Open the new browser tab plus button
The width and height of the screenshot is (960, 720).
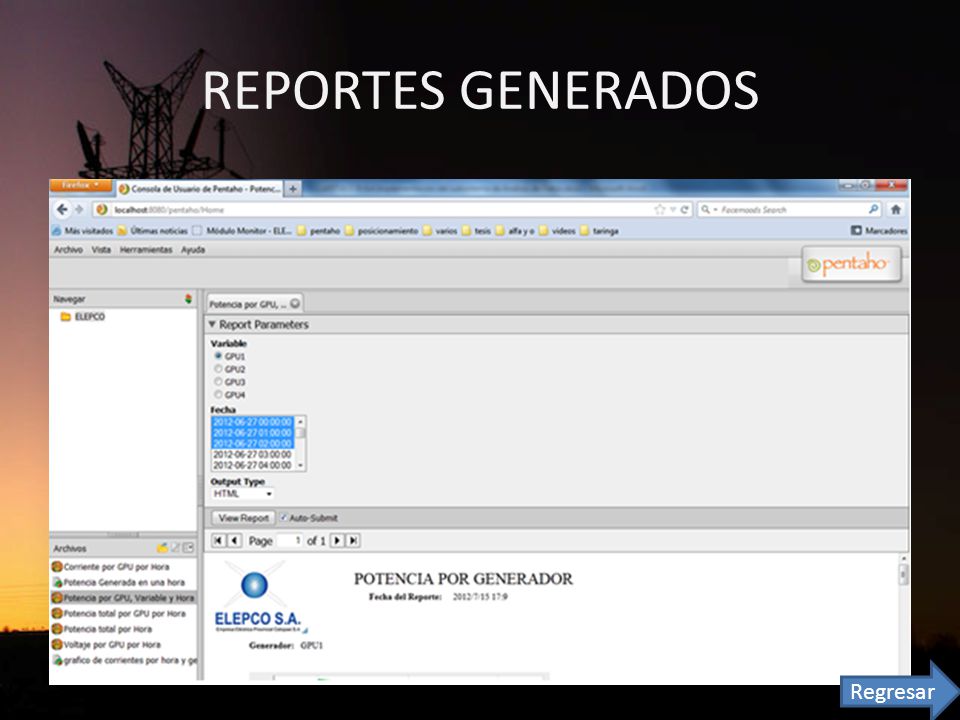293,189
